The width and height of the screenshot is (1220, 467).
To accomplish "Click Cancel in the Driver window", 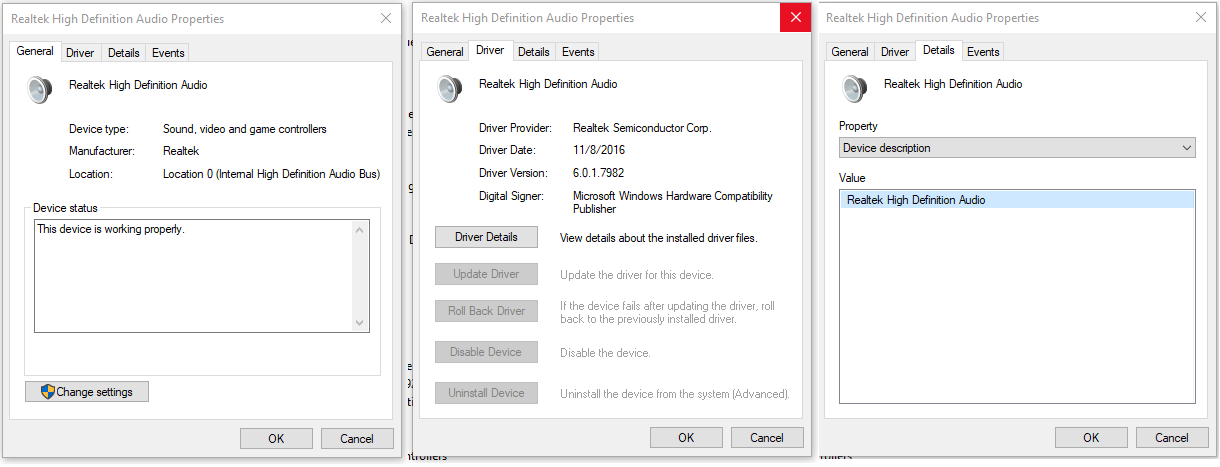I will (x=767, y=437).
